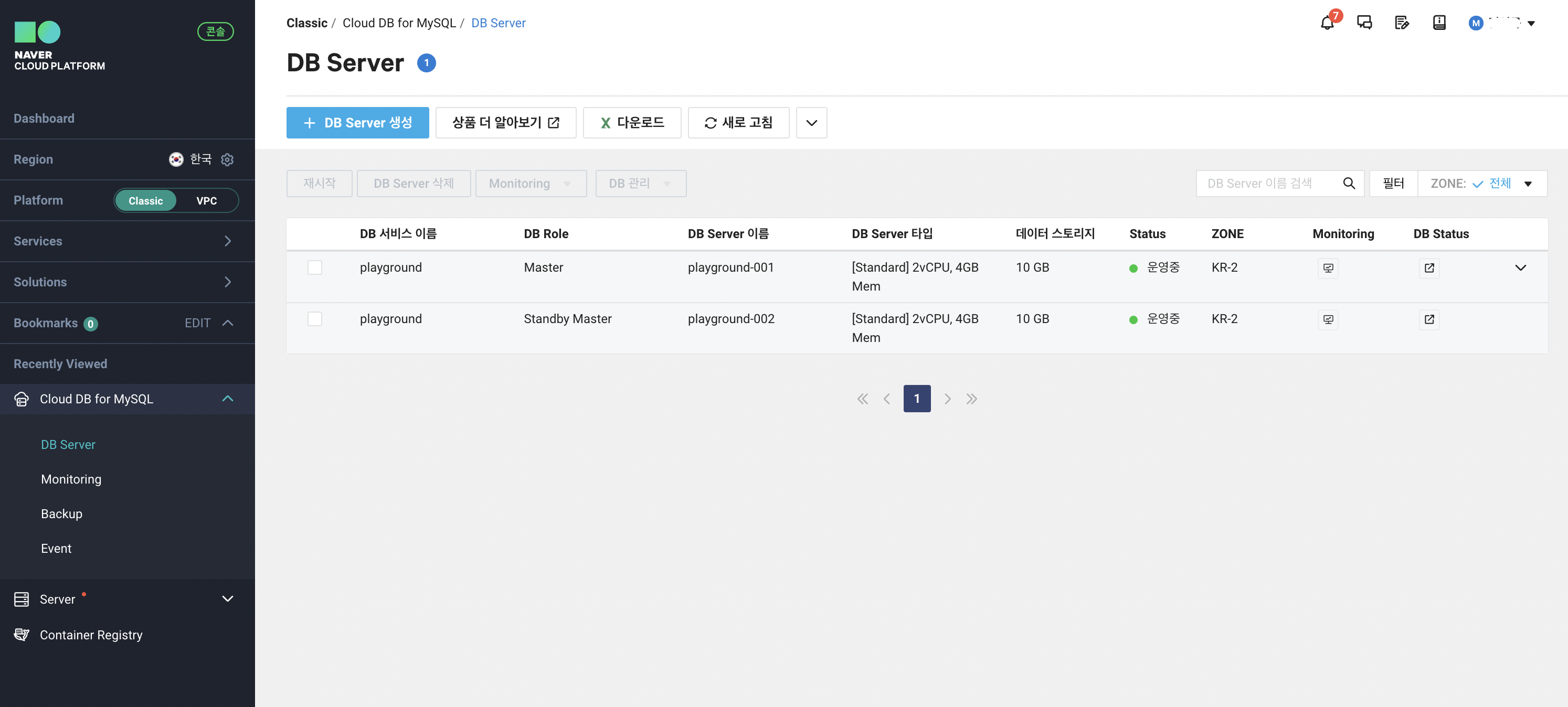Click Cloud DB for MySQL breadcrumb
1568x707 pixels.
[x=399, y=23]
